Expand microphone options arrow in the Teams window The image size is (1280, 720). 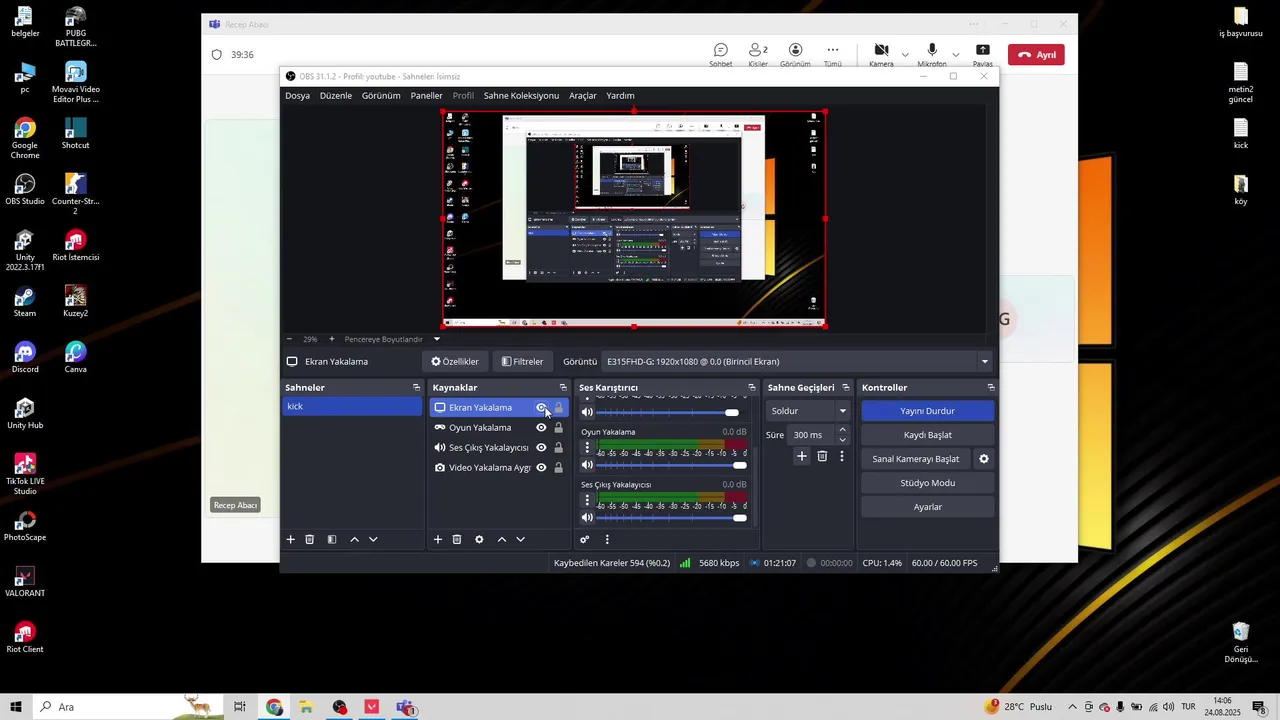click(x=955, y=55)
